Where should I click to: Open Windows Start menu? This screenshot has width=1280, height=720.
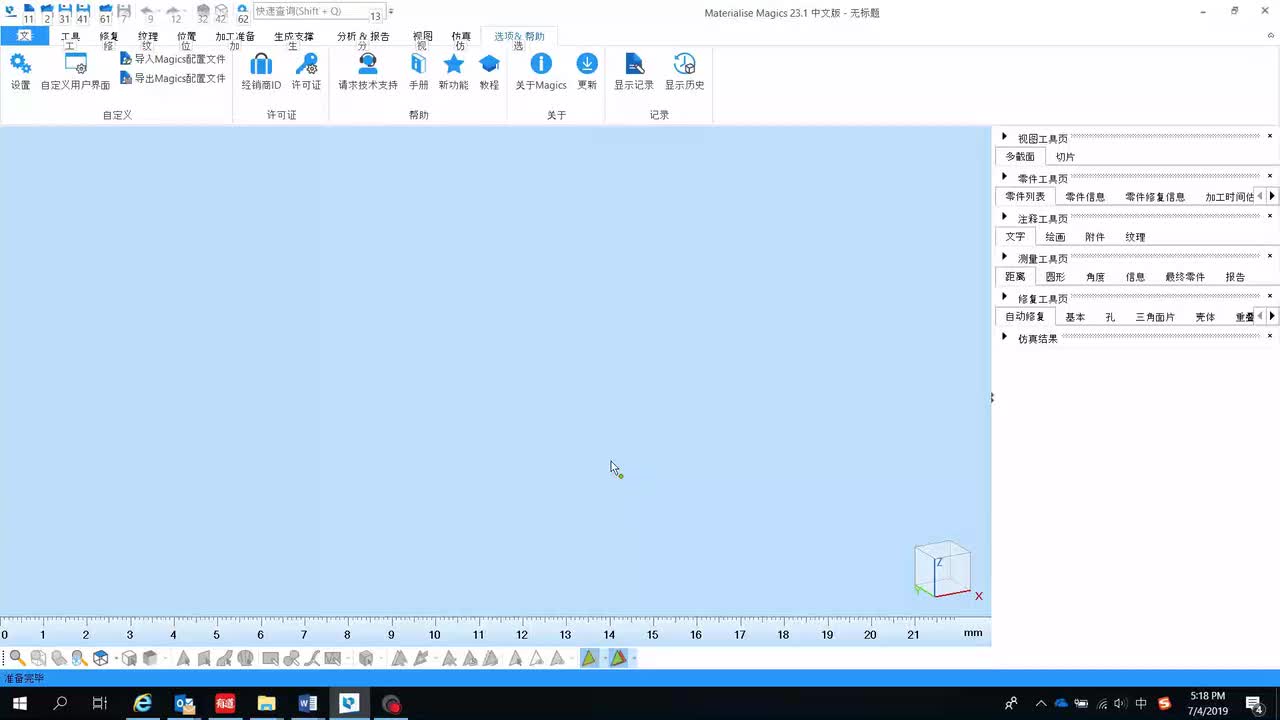click(19, 703)
